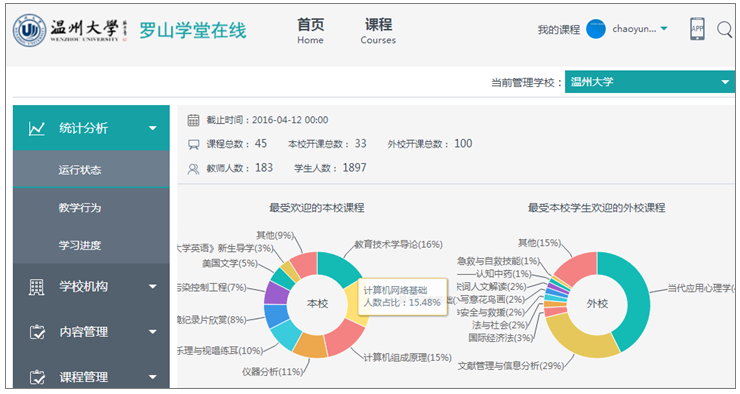Click the calendar icon beside 截止时间
740x394 pixels.
coord(193,120)
